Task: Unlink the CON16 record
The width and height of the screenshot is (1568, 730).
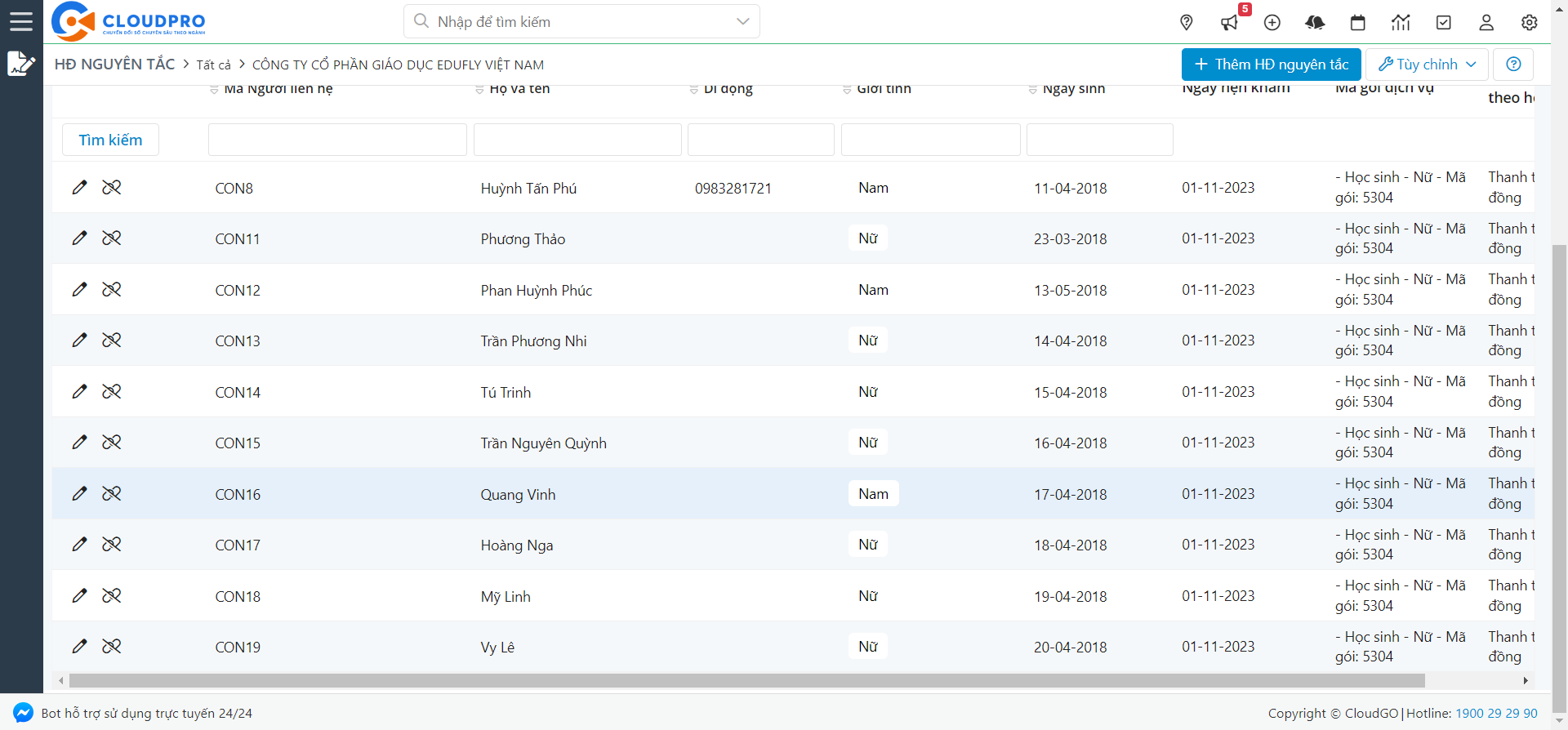Action: click(x=112, y=493)
